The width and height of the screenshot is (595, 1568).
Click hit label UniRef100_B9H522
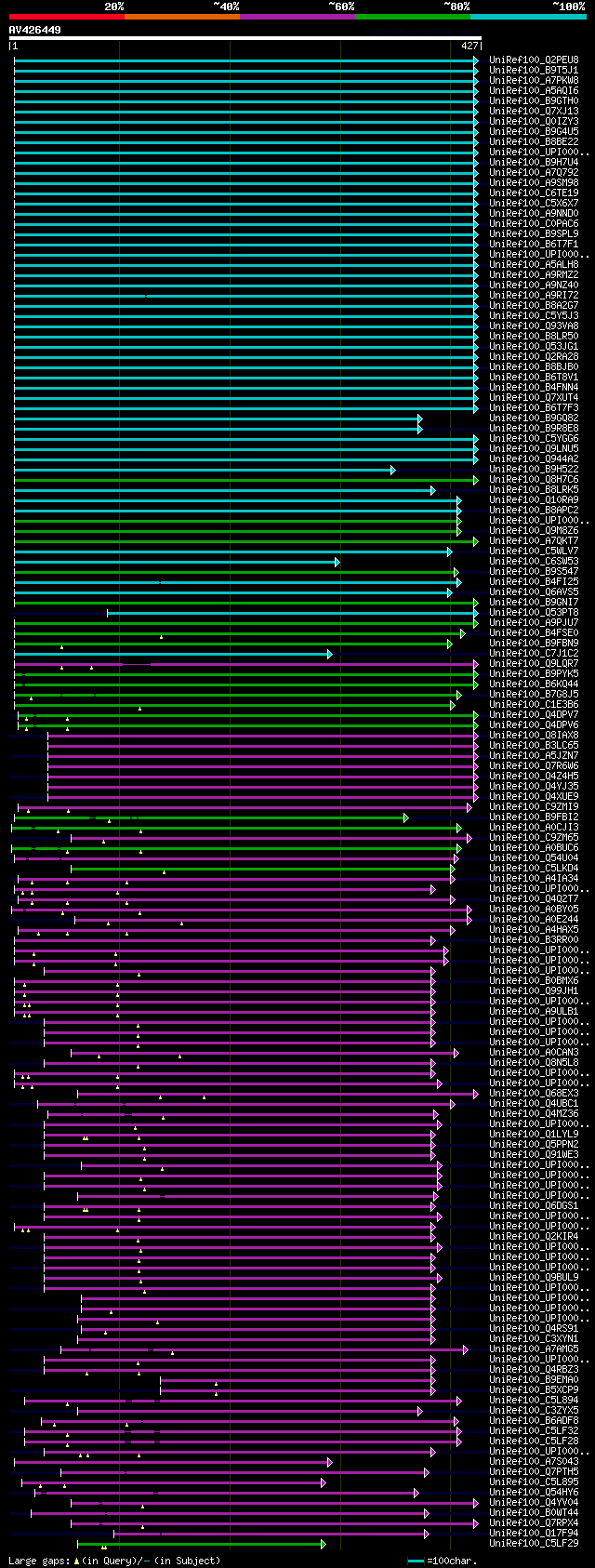pos(534,469)
